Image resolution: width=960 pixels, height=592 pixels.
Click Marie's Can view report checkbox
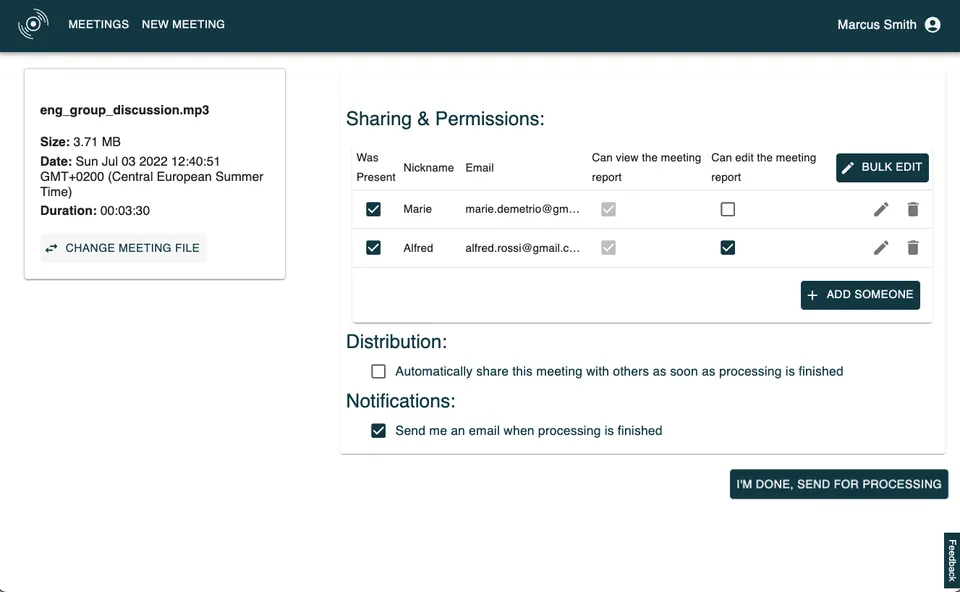[609, 209]
